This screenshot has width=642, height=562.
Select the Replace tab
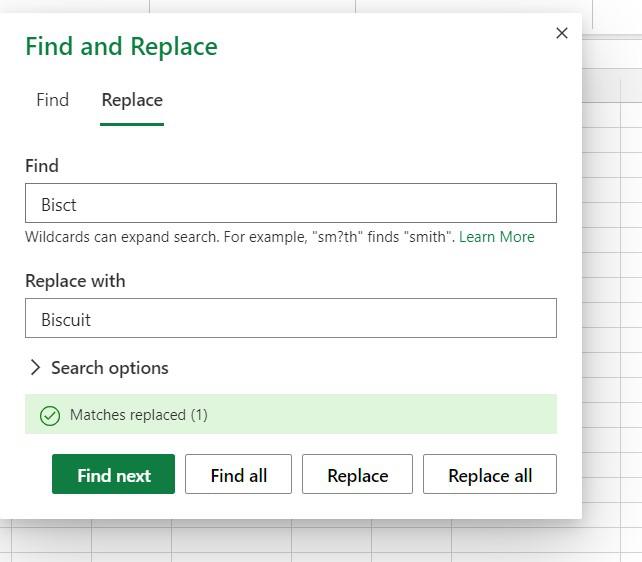click(132, 100)
